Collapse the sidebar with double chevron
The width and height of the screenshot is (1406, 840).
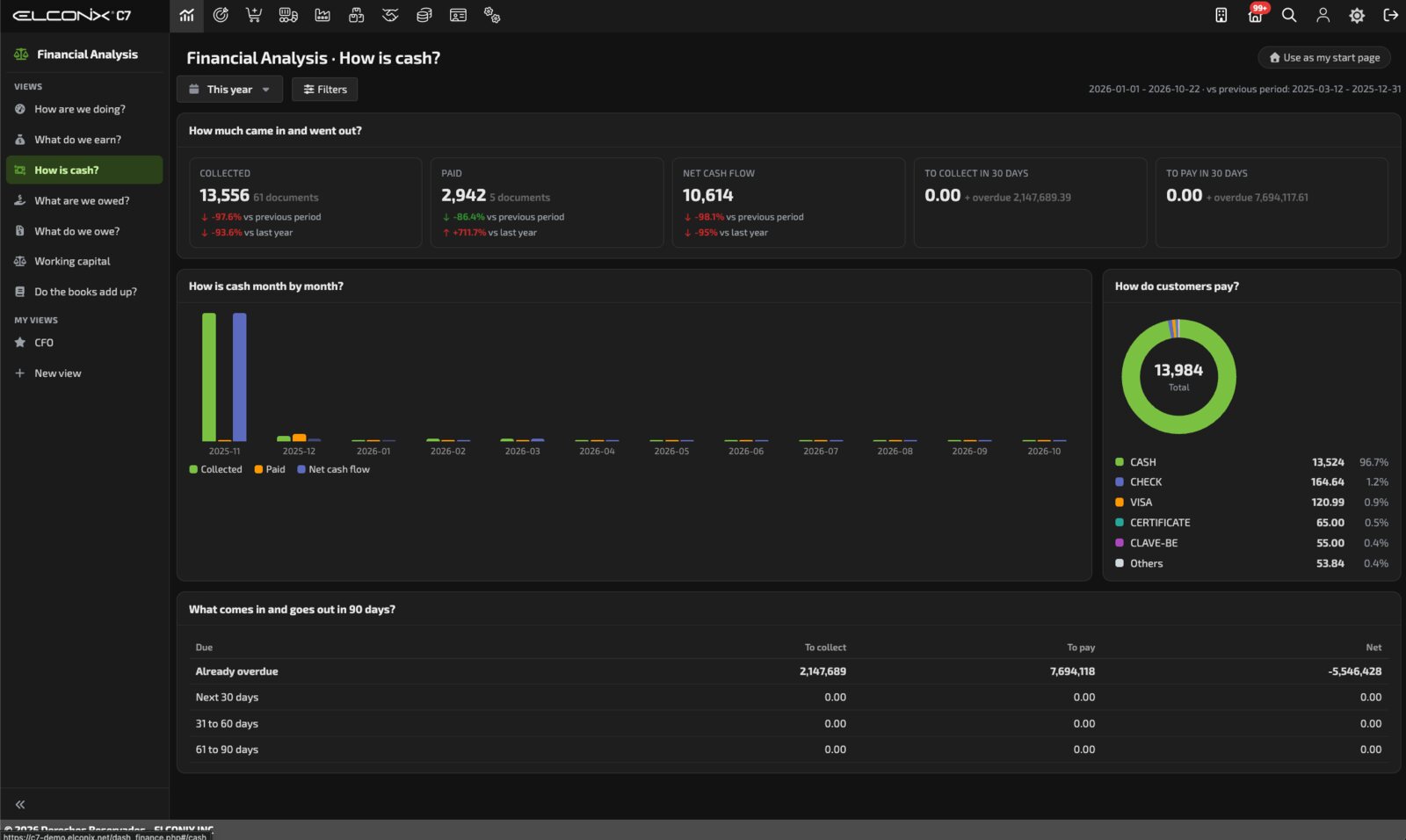click(20, 804)
